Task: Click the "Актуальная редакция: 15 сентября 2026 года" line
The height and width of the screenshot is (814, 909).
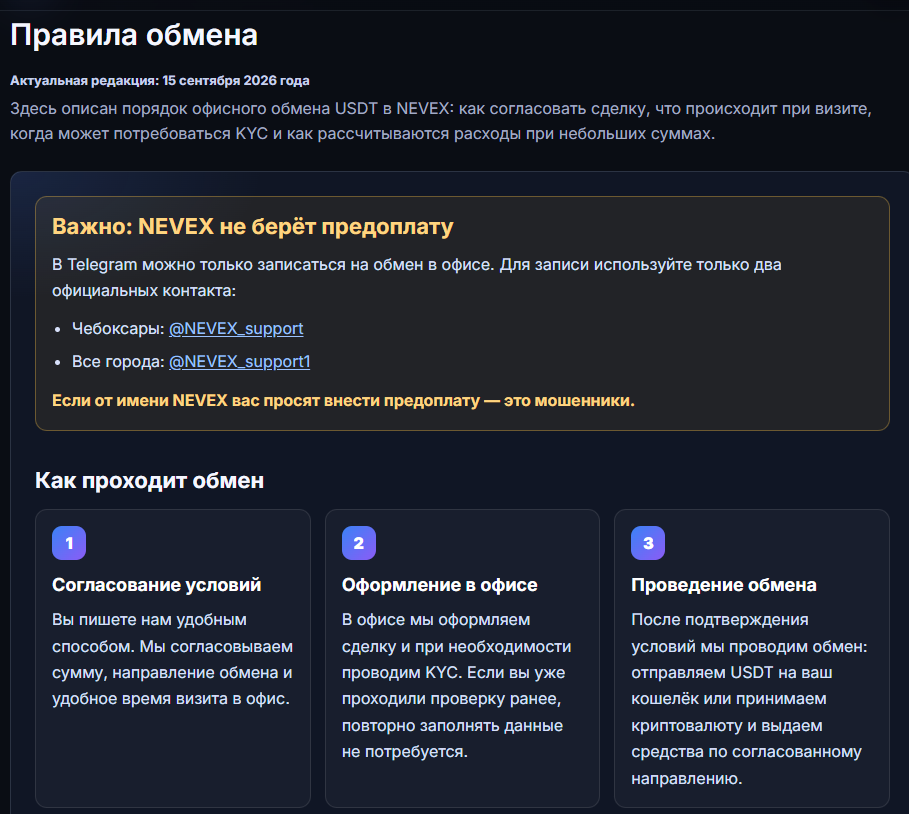Action: coord(160,81)
